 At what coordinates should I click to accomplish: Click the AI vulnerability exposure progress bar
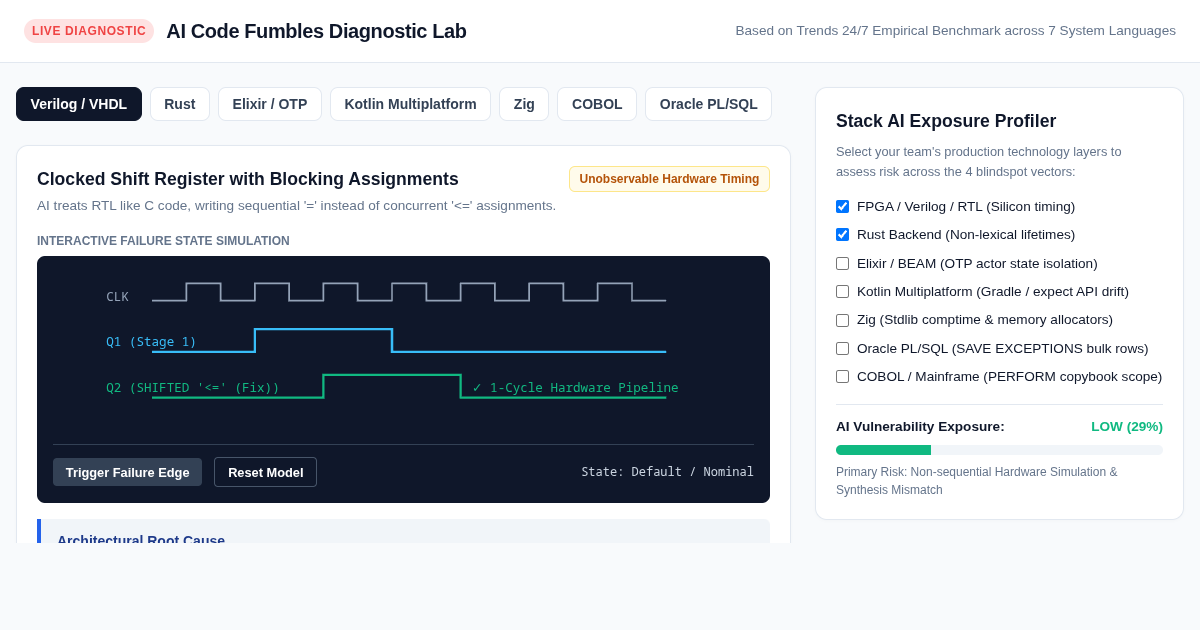pos(999,450)
